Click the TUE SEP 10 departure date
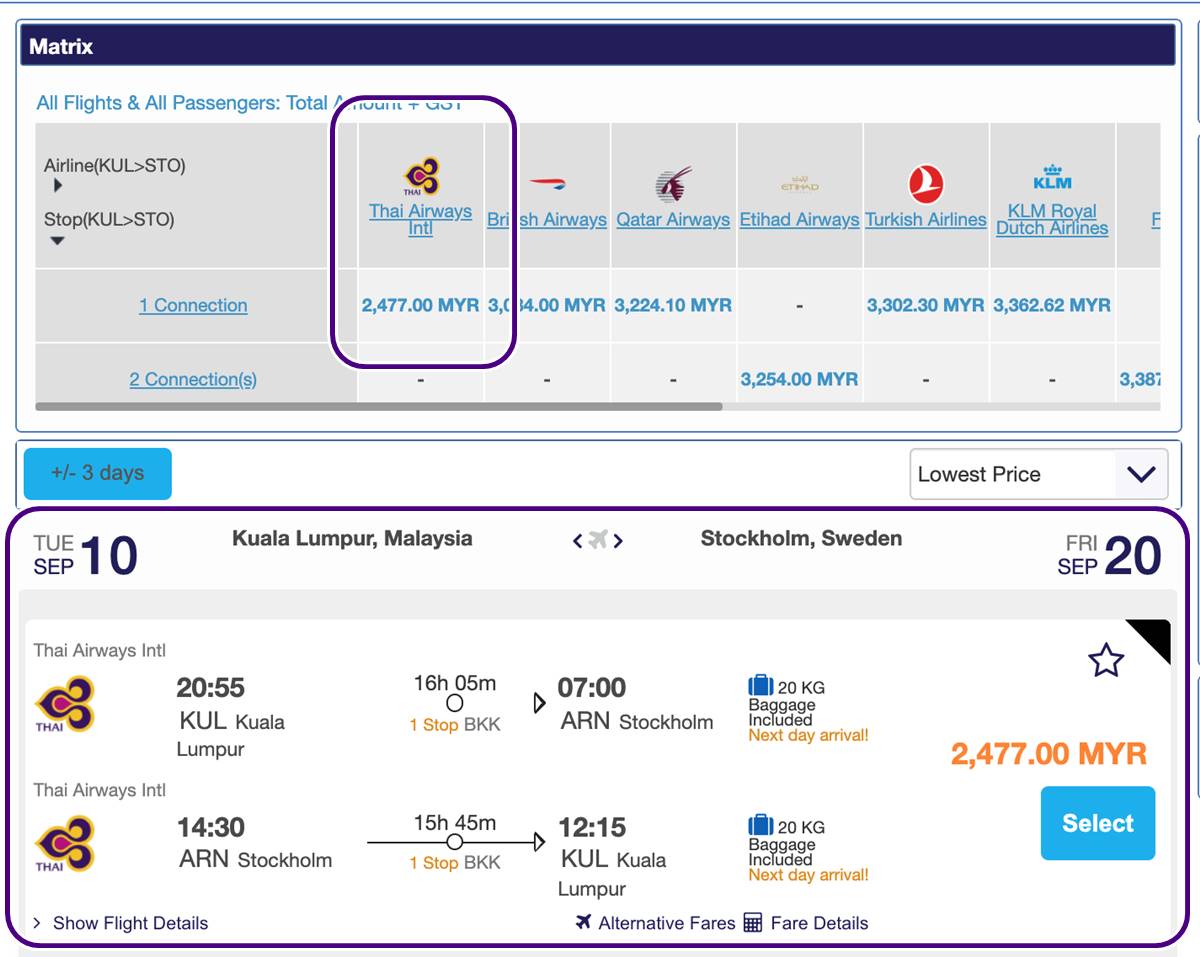 pyautogui.click(x=85, y=556)
